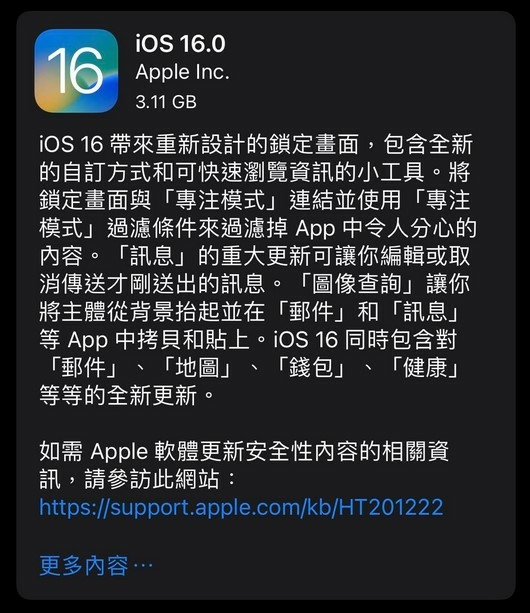Tap the opening line iOS 16 帶來重新設計
The width and height of the screenshot is (530, 613).
click(256, 144)
